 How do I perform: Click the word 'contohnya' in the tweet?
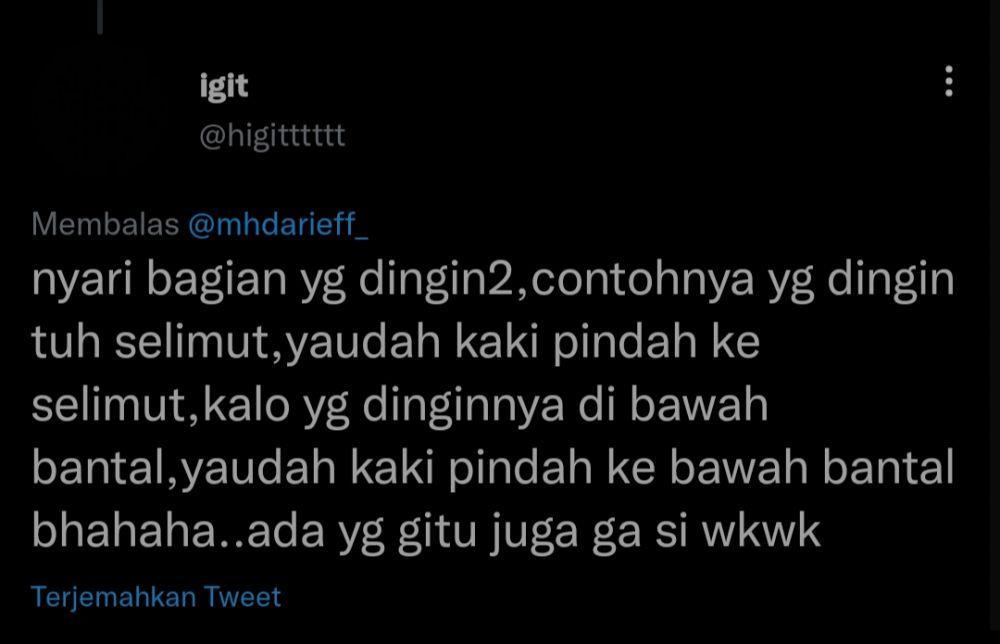coord(642,280)
